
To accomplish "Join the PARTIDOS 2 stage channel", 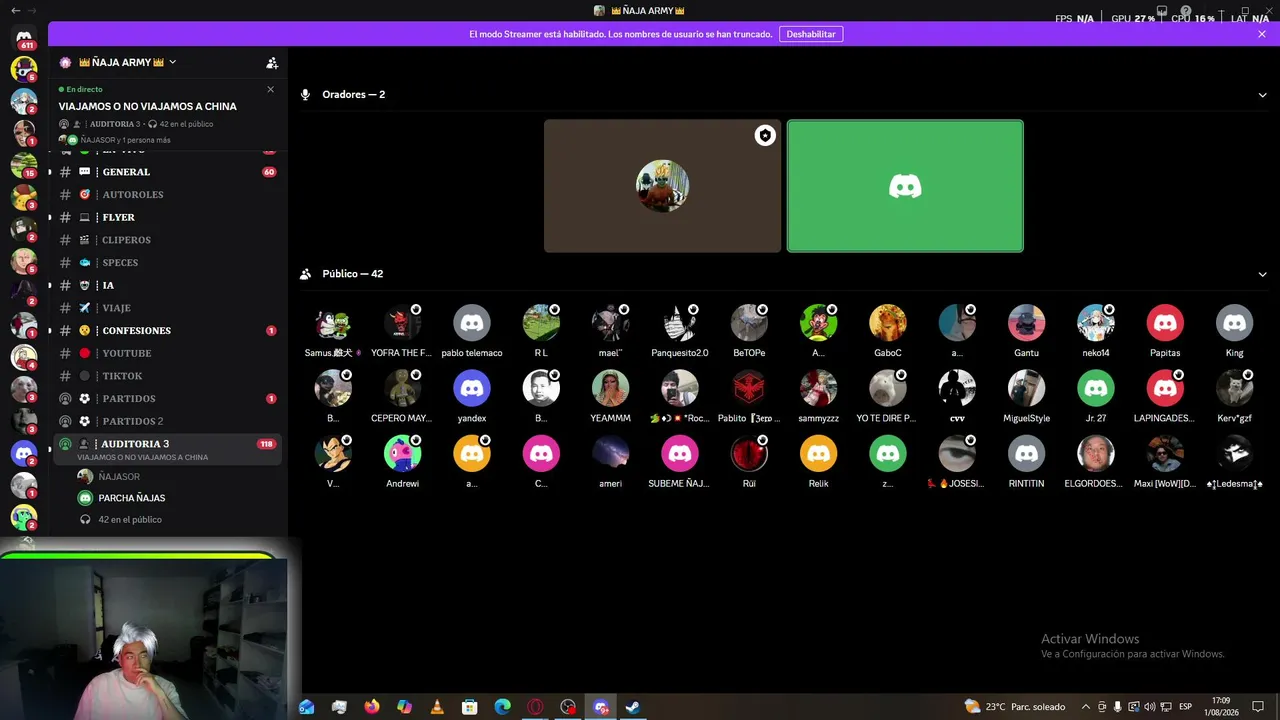I will tap(167, 421).
